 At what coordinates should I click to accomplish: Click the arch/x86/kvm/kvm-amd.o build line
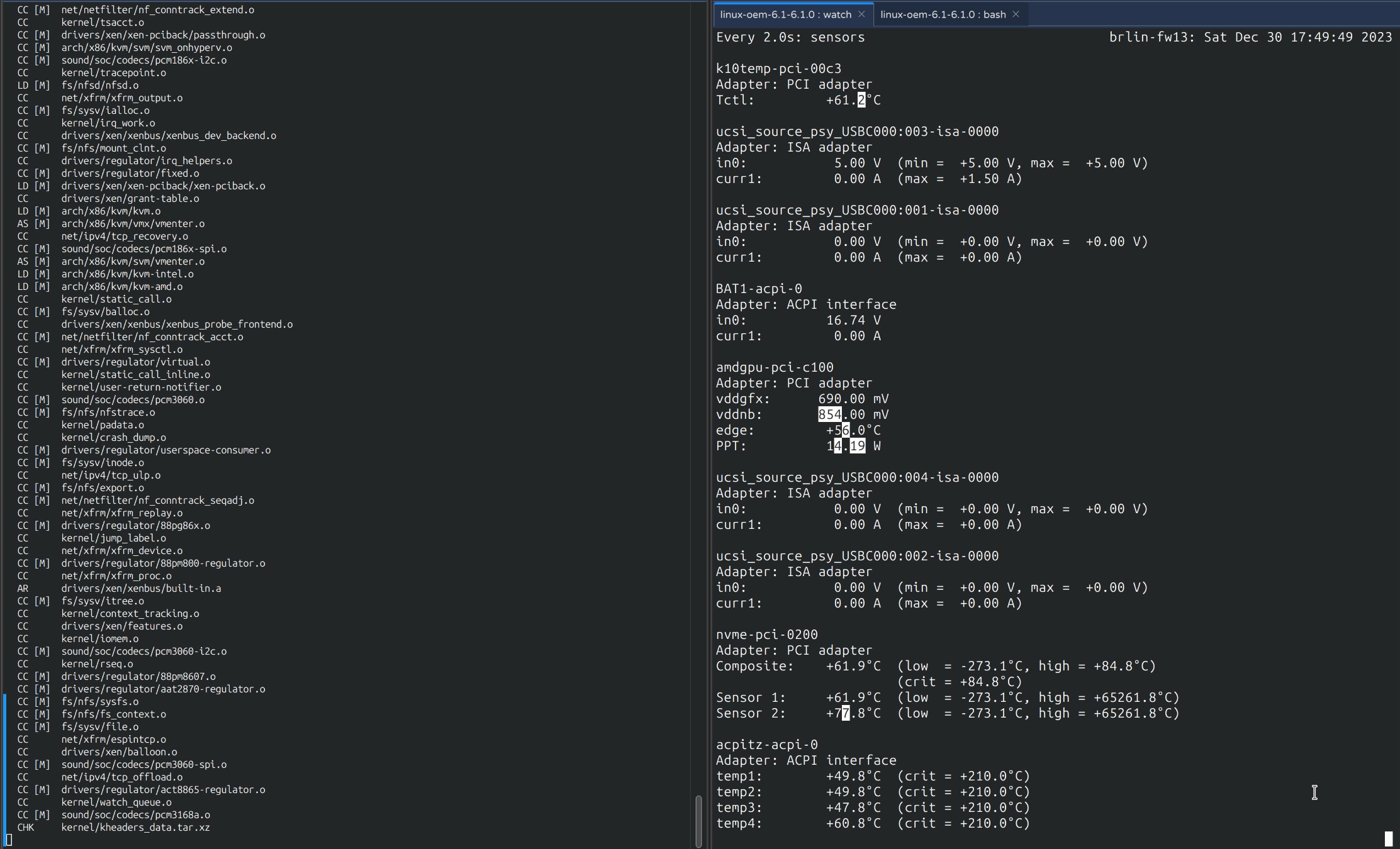(121, 286)
